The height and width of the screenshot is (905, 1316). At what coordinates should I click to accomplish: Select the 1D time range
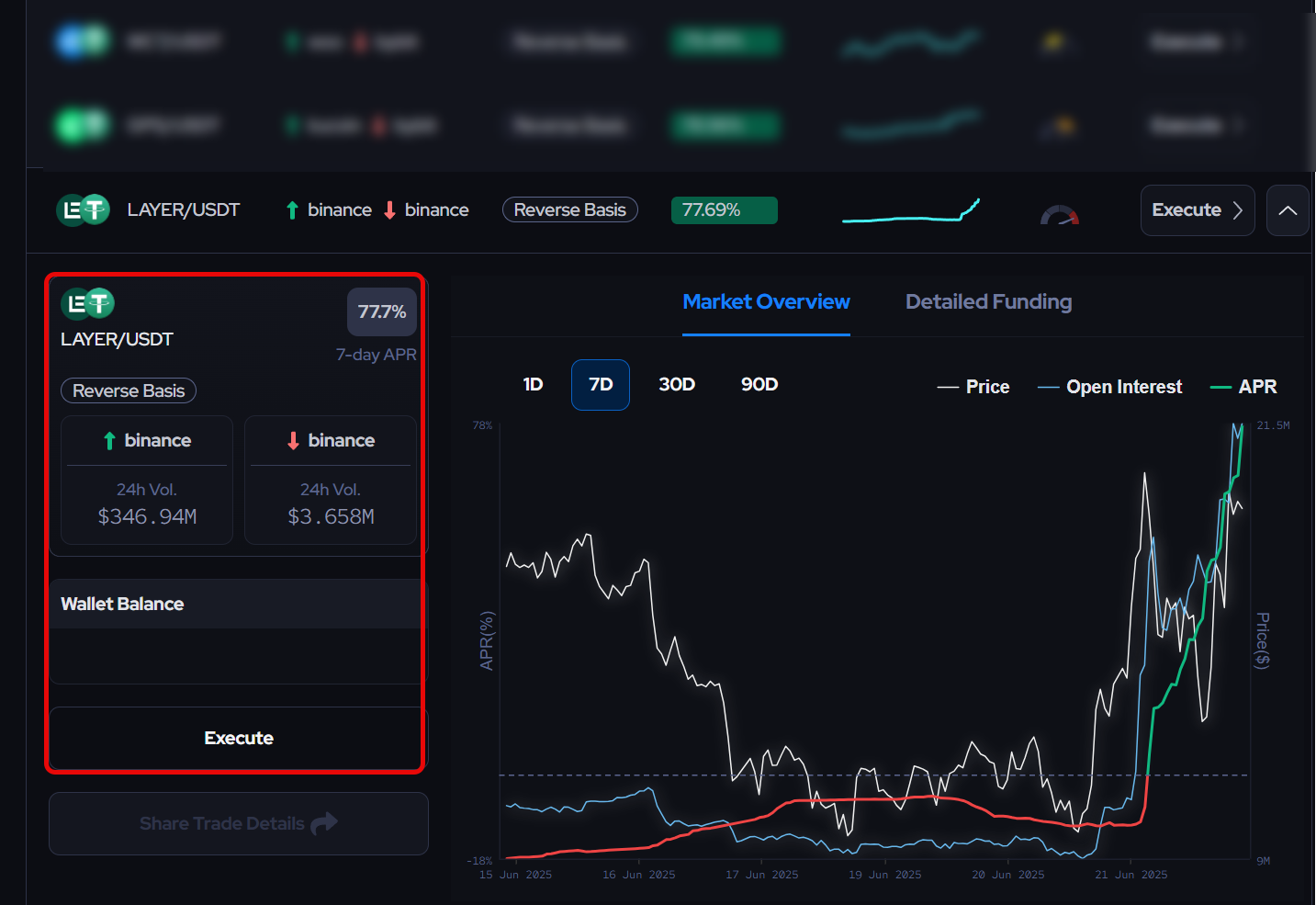point(533,385)
